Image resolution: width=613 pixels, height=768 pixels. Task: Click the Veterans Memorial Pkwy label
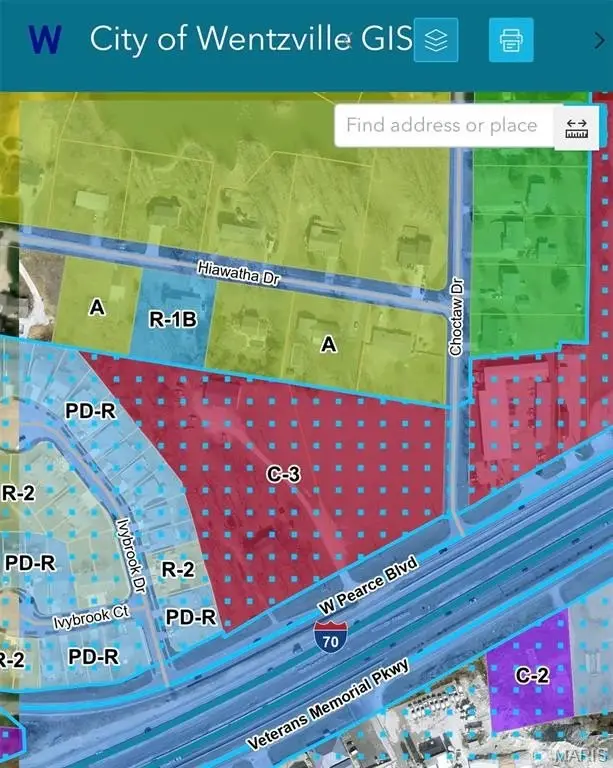[x=328, y=704]
